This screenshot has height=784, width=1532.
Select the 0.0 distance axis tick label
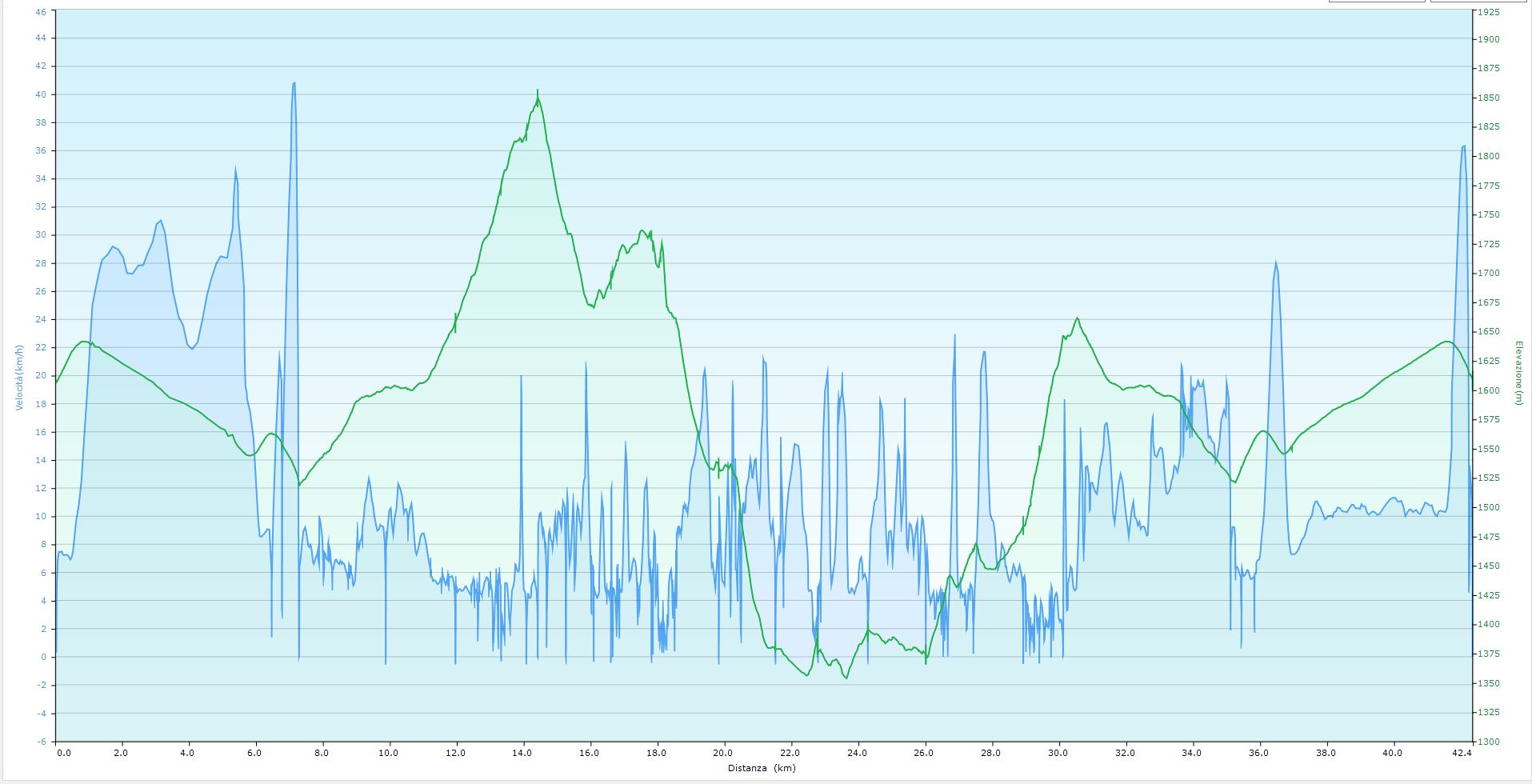point(63,753)
